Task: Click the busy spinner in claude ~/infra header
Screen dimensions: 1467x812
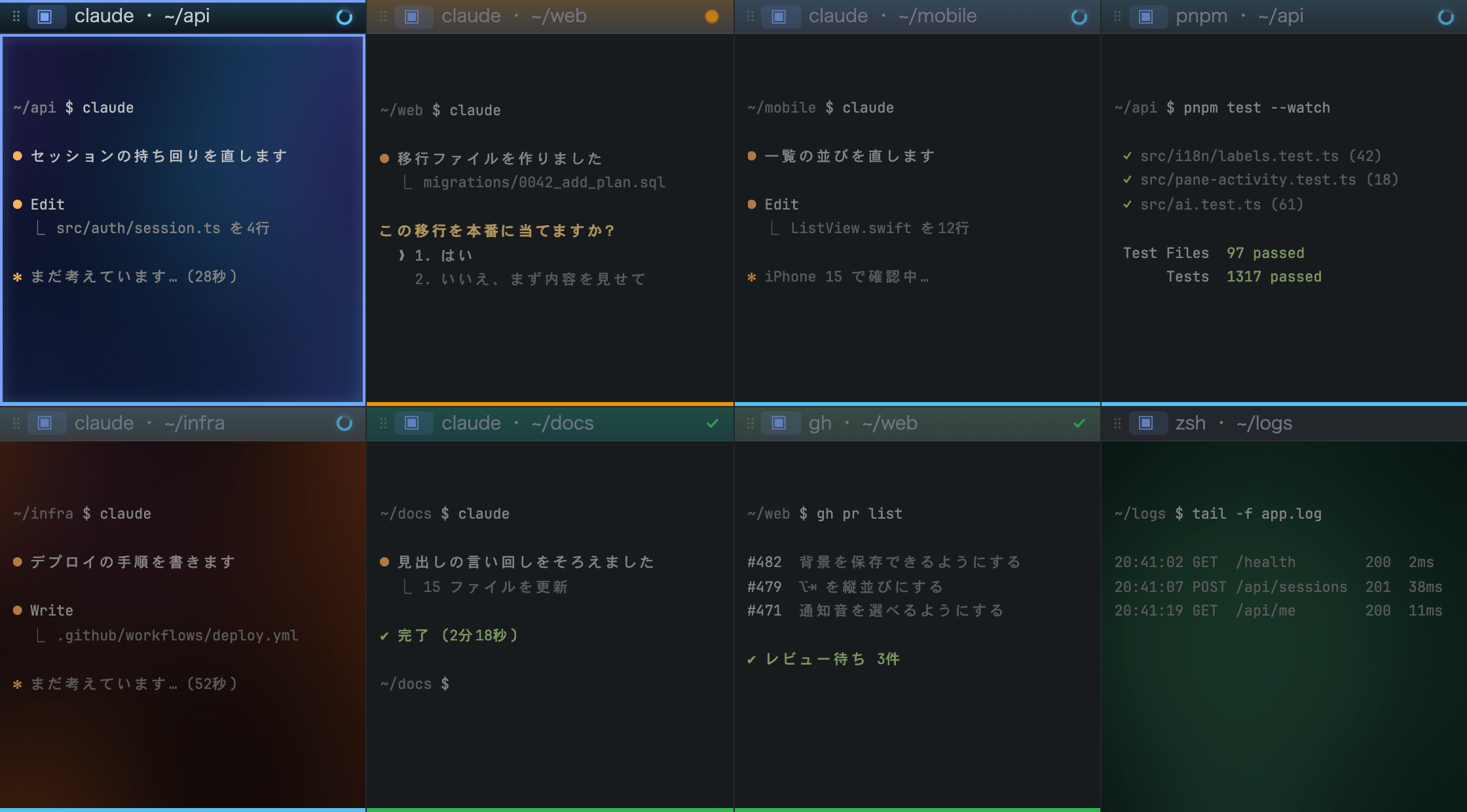Action: tap(344, 423)
